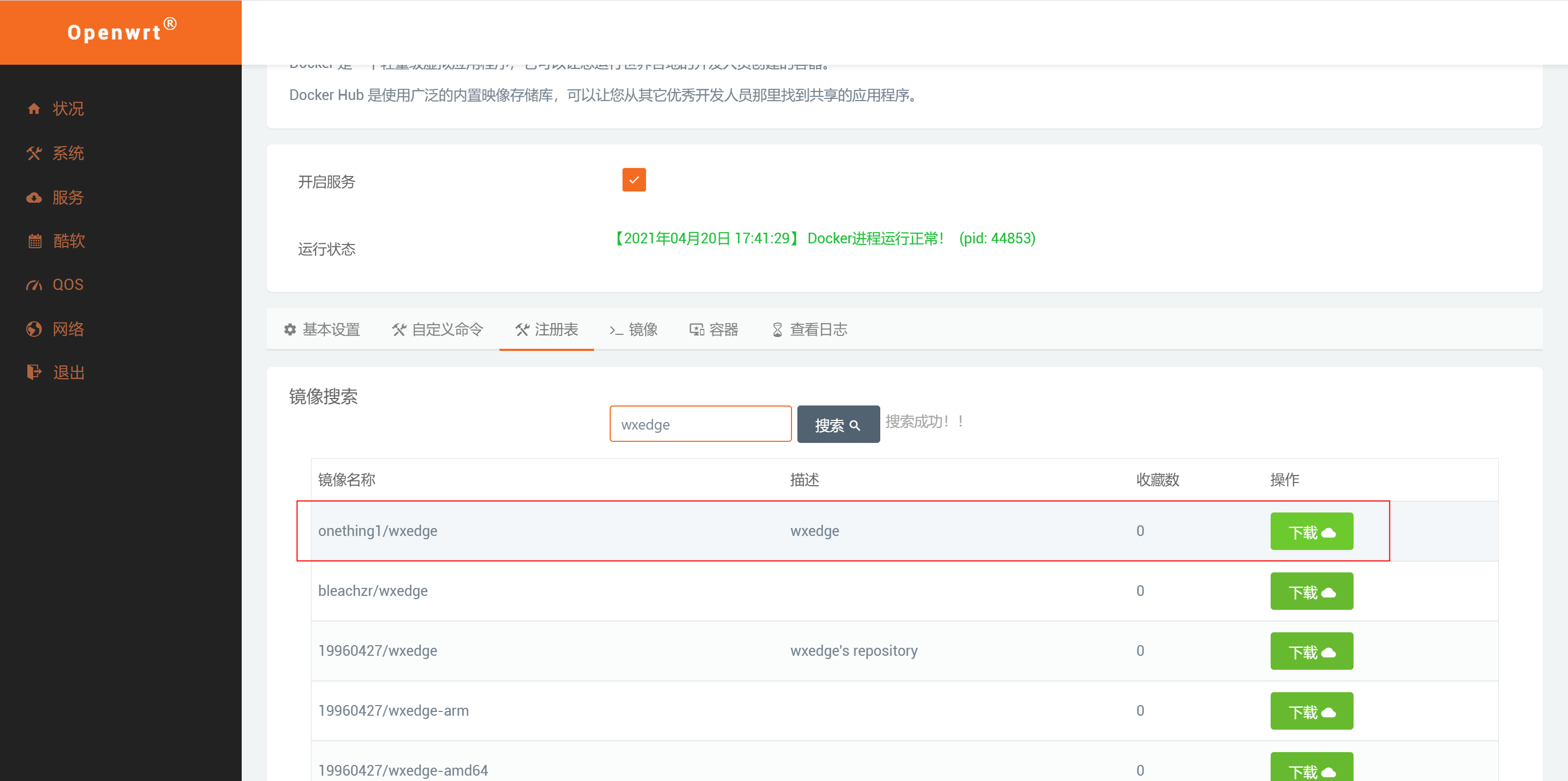Click the 描述 column header
Screen dimensions: 1568x781
pyautogui.click(x=804, y=480)
